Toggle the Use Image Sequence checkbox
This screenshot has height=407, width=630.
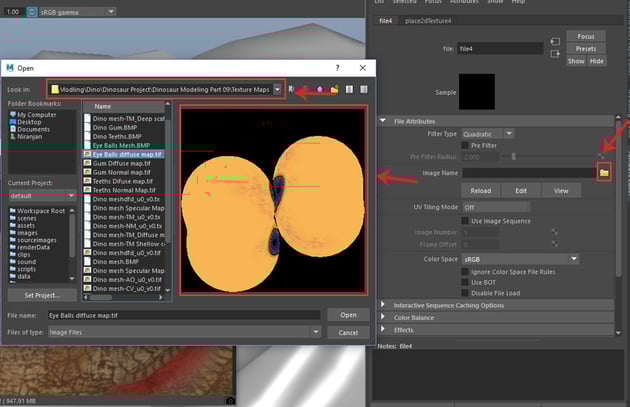pos(467,220)
